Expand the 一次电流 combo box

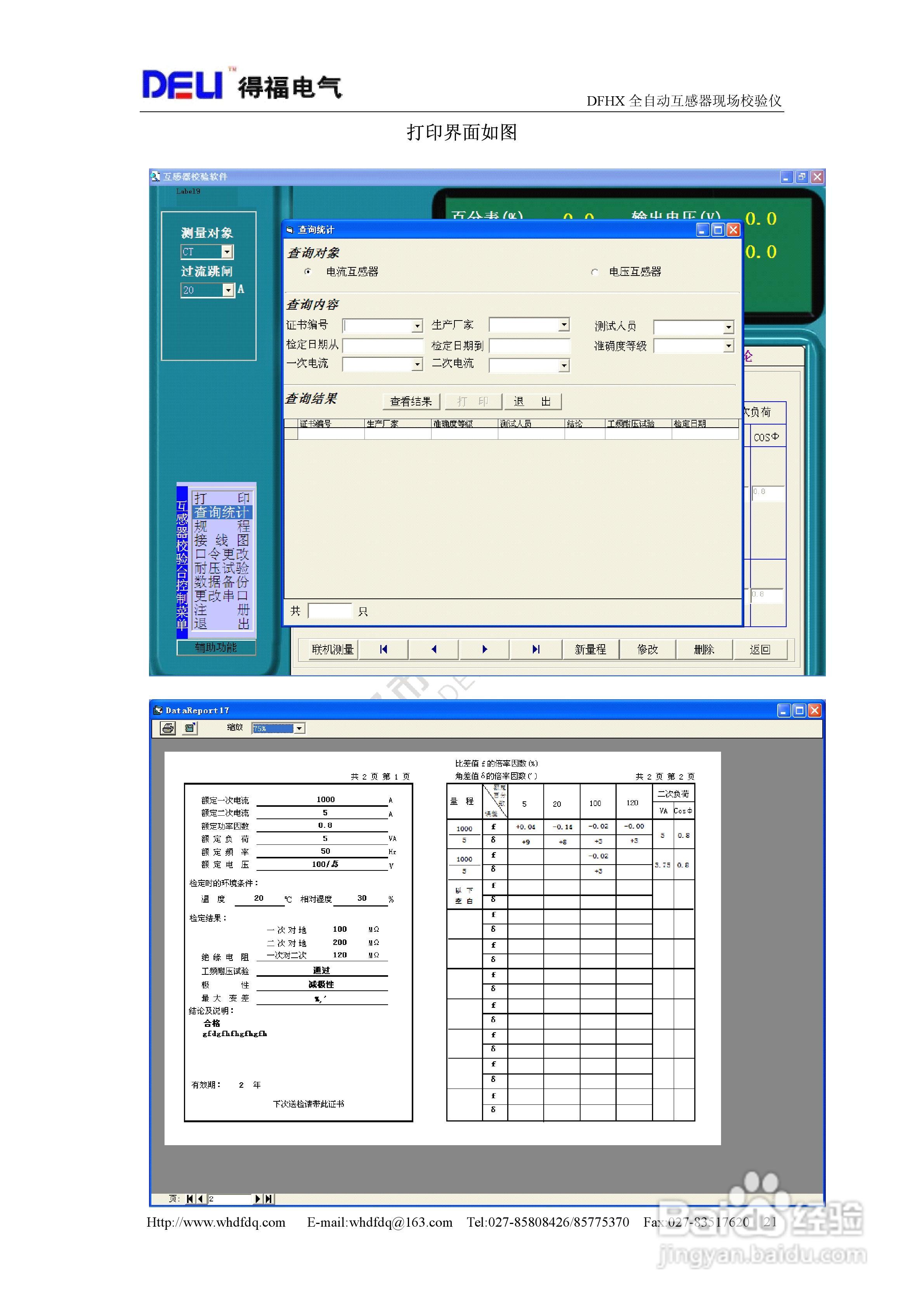(417, 364)
